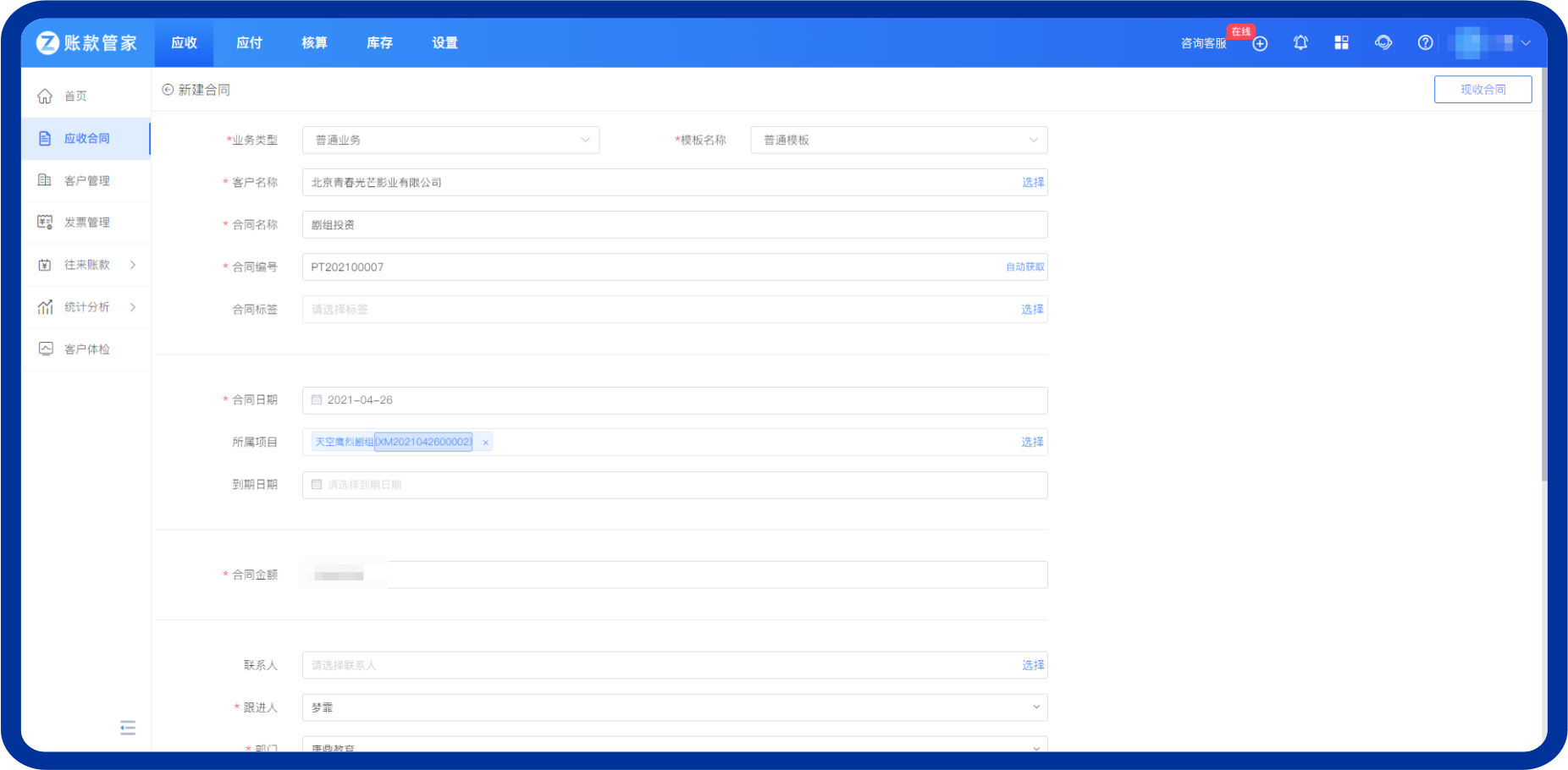Click the customer service headset icon
The width and height of the screenshot is (1568, 770).
point(1383,42)
